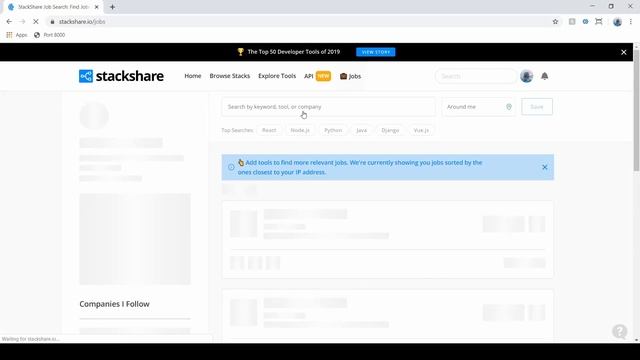640x360 pixels.
Task: Focus the header Search box
Action: point(476,76)
